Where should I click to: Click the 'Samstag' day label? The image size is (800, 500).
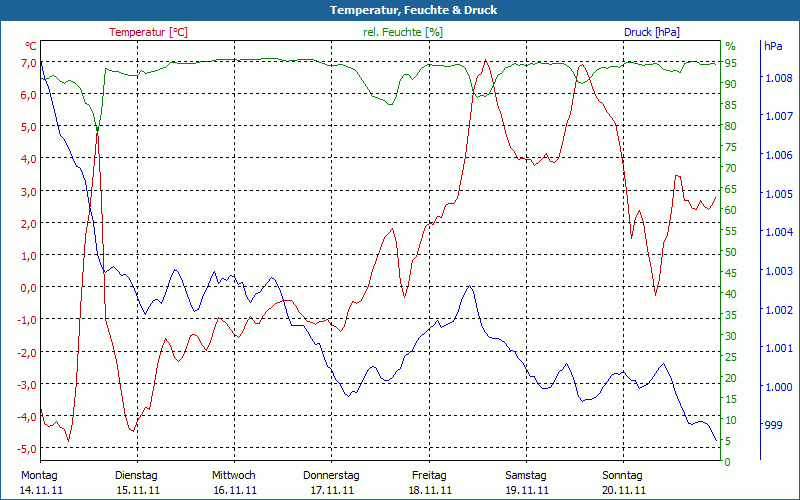pyautogui.click(x=526, y=476)
